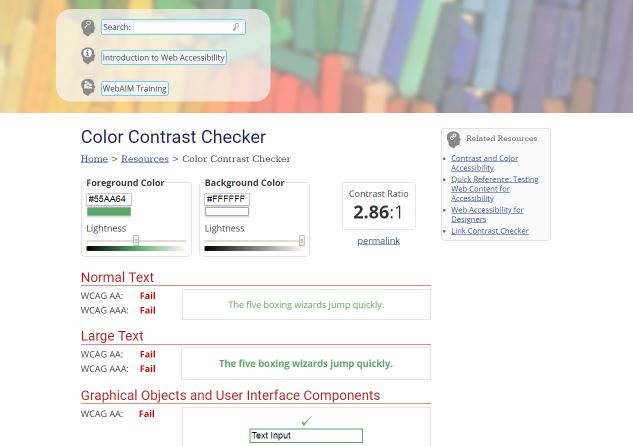Go to Home in the breadcrumb
This screenshot has height=446, width=633.
pos(94,159)
